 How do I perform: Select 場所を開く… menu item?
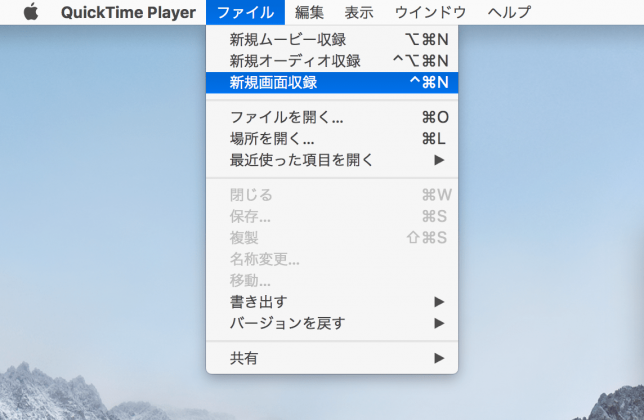coord(332,139)
